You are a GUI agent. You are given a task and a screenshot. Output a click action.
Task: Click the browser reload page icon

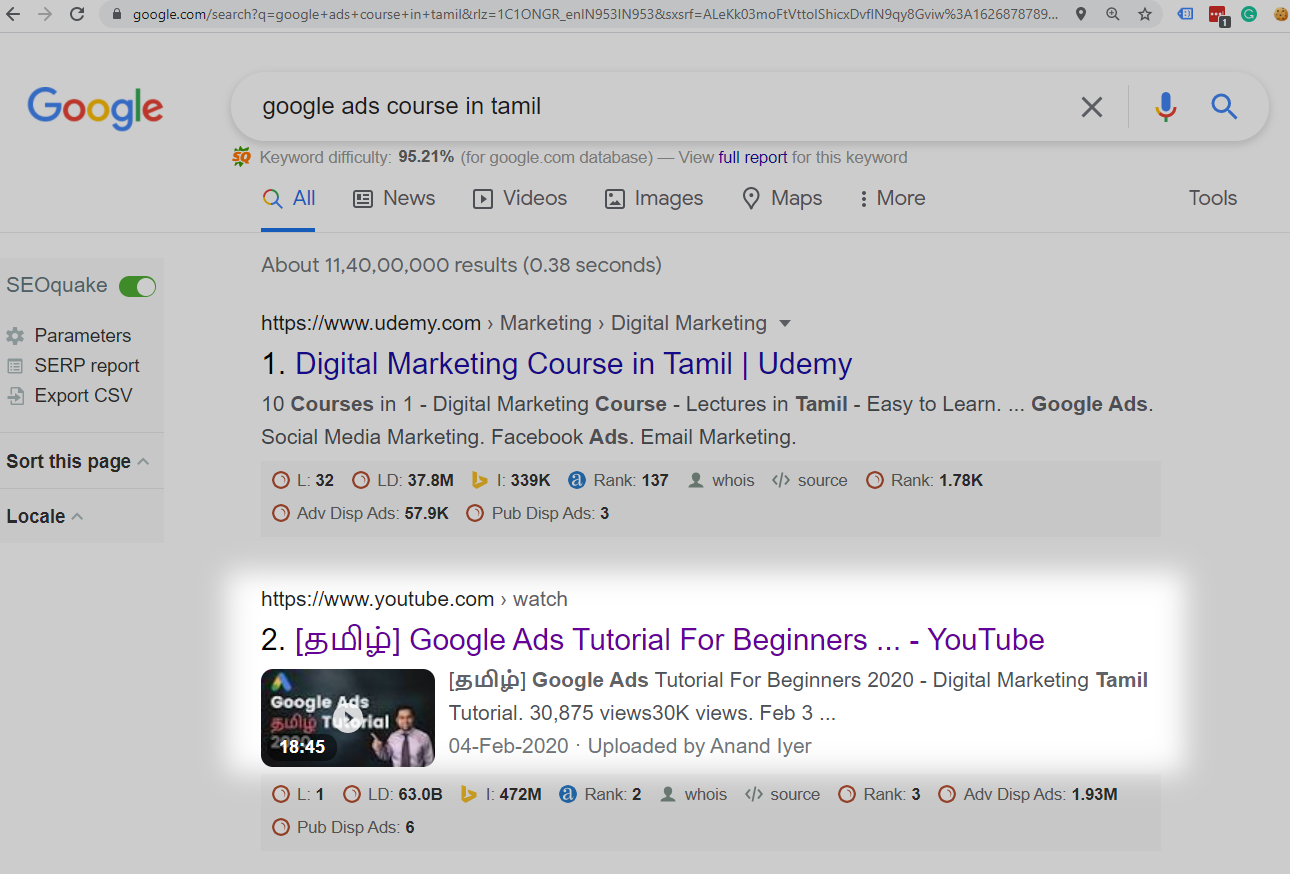[x=77, y=14]
